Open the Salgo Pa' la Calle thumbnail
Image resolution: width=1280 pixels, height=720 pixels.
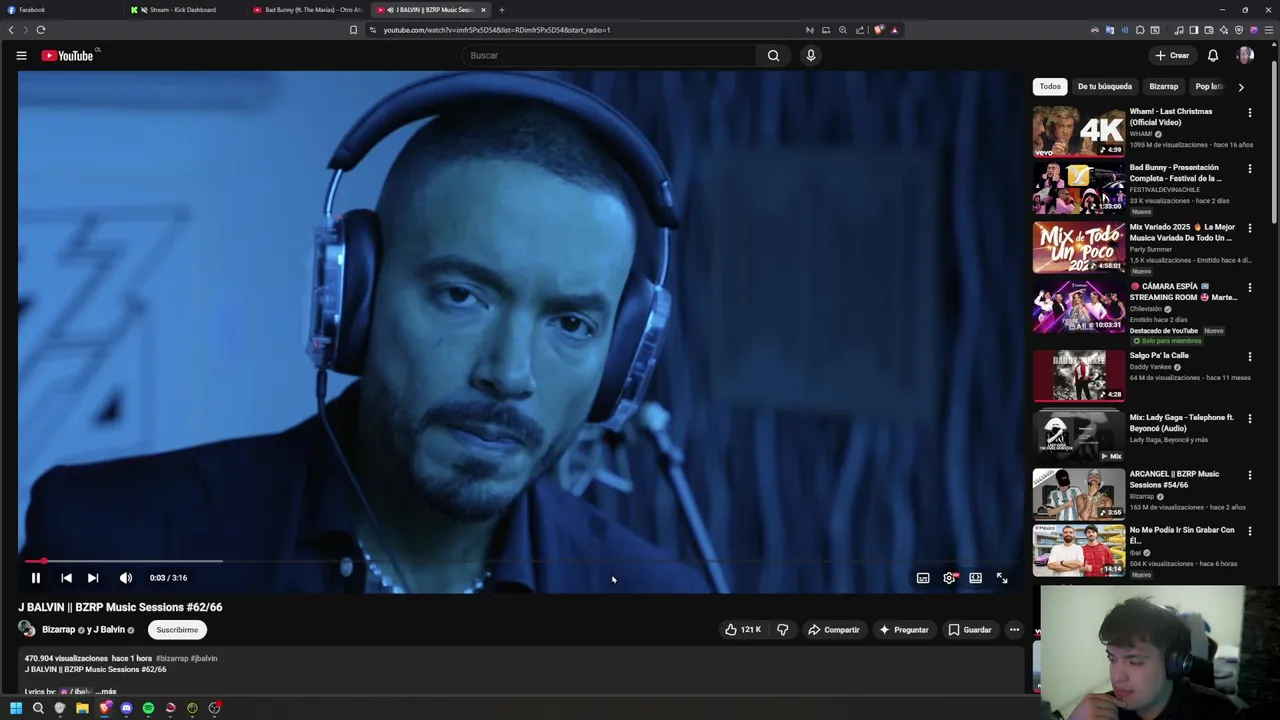pyautogui.click(x=1079, y=375)
